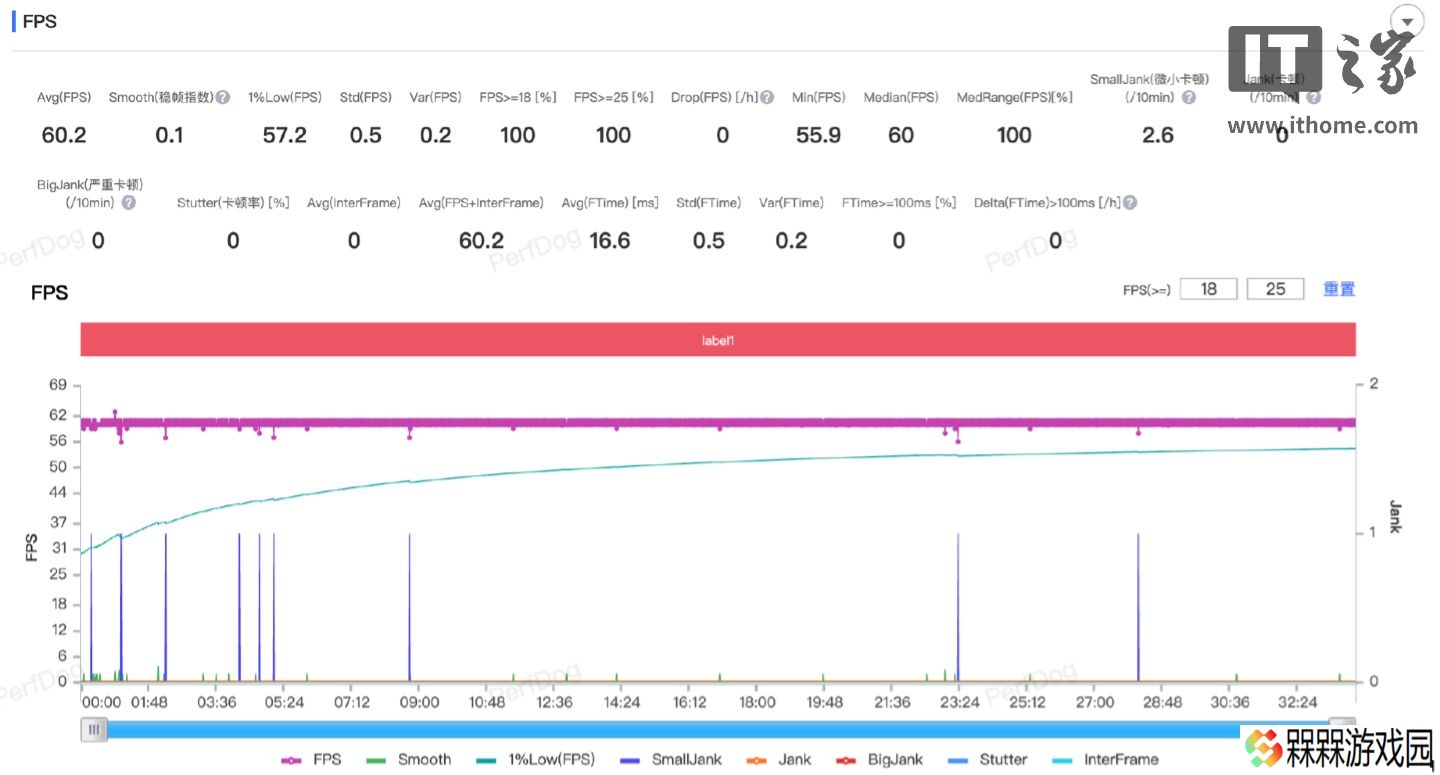Click the Min(FPS) value 55.9
Image resolution: width=1440 pixels, height=775 pixels.
pyautogui.click(x=818, y=135)
